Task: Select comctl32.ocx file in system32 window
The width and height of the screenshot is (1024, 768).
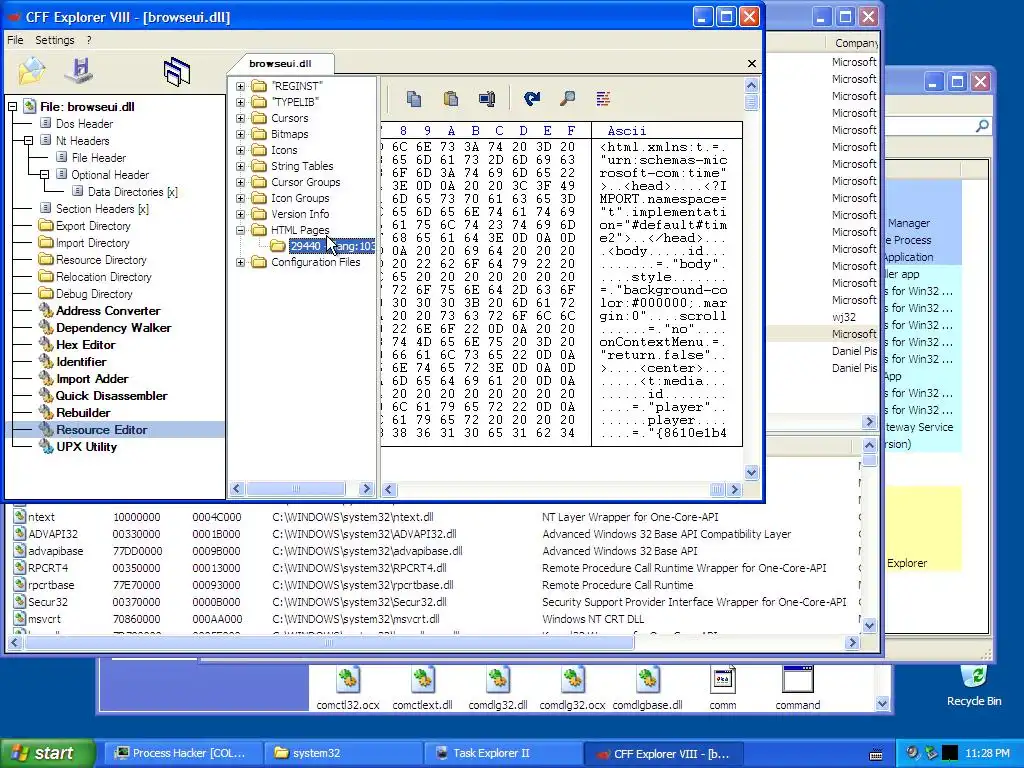Action: (x=347, y=688)
